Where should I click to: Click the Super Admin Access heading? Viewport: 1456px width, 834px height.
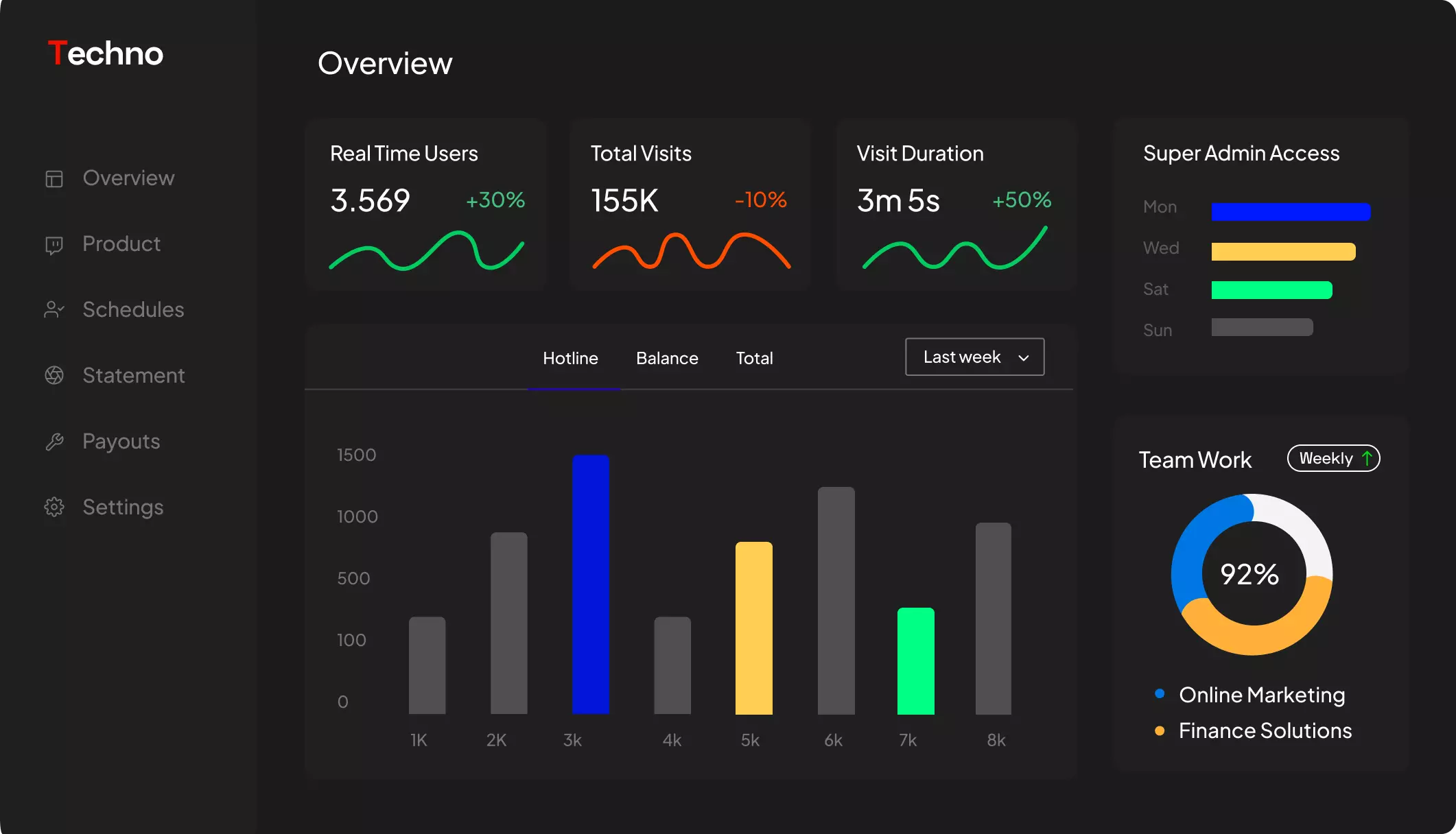coord(1241,153)
